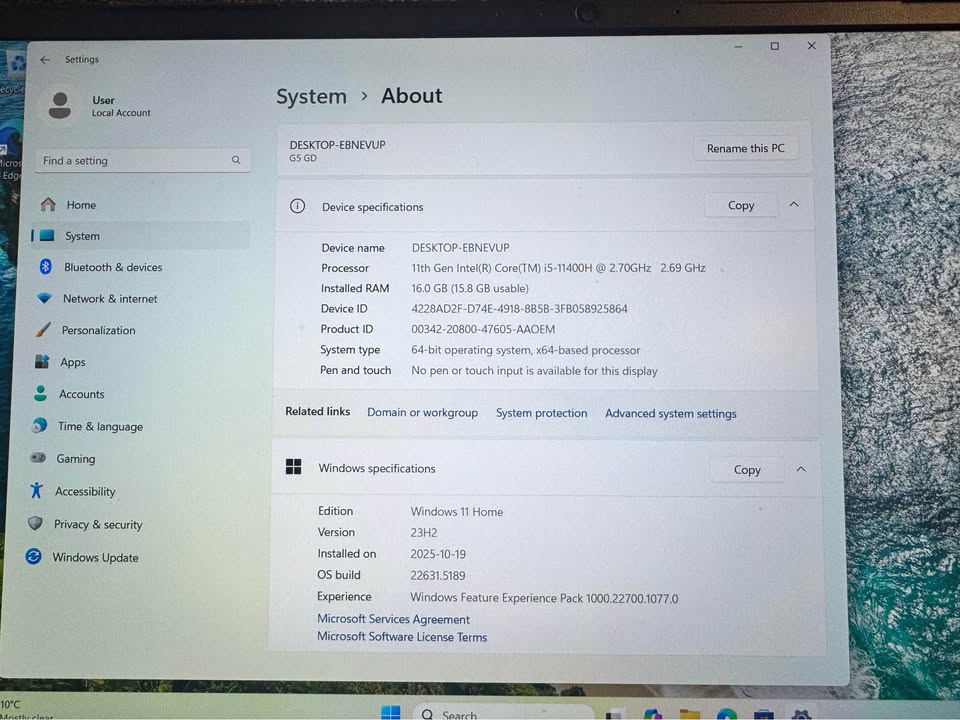This screenshot has height=720, width=960.
Task: Go to Personalization settings
Action: (x=140, y=330)
